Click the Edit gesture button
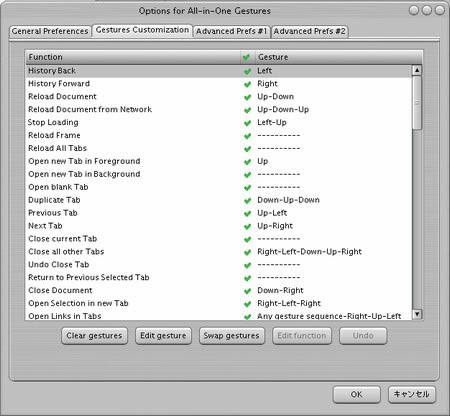The height and width of the screenshot is (416, 450). coord(163,336)
